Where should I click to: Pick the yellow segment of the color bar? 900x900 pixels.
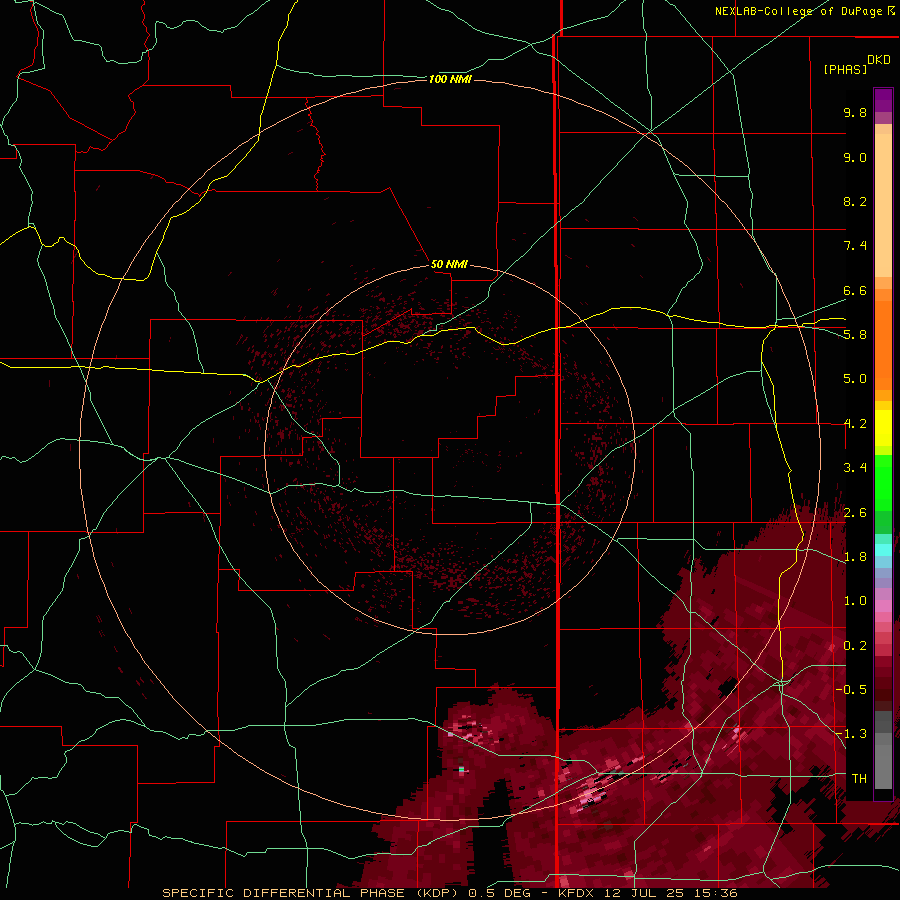point(883,428)
